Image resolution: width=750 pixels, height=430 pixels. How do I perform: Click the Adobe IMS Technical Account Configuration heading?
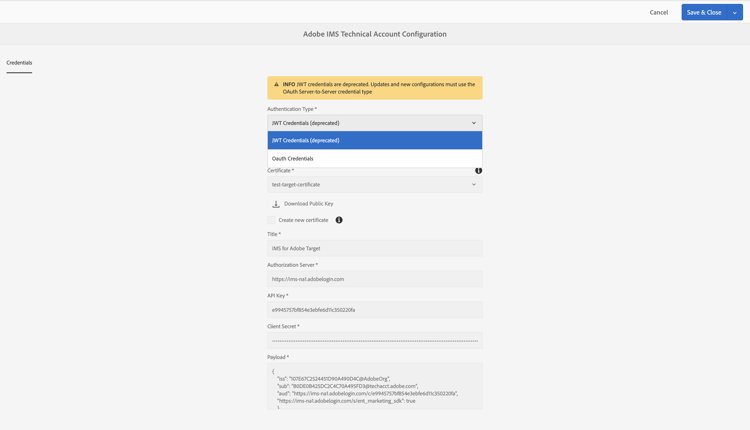coord(375,34)
